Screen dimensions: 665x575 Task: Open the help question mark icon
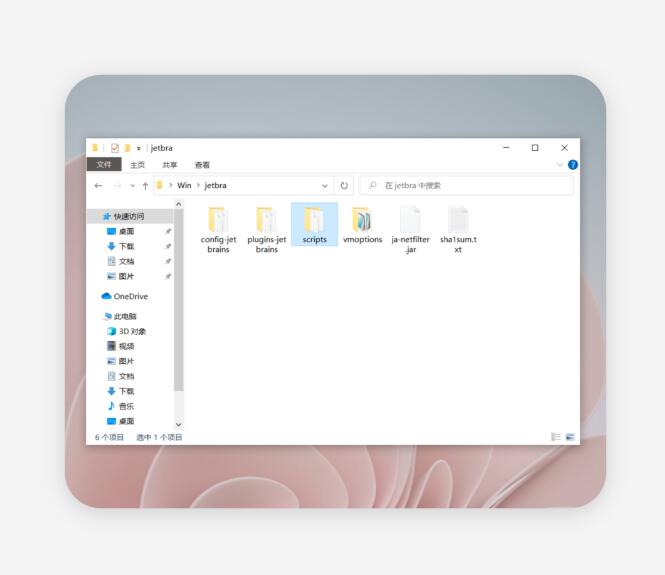point(573,165)
